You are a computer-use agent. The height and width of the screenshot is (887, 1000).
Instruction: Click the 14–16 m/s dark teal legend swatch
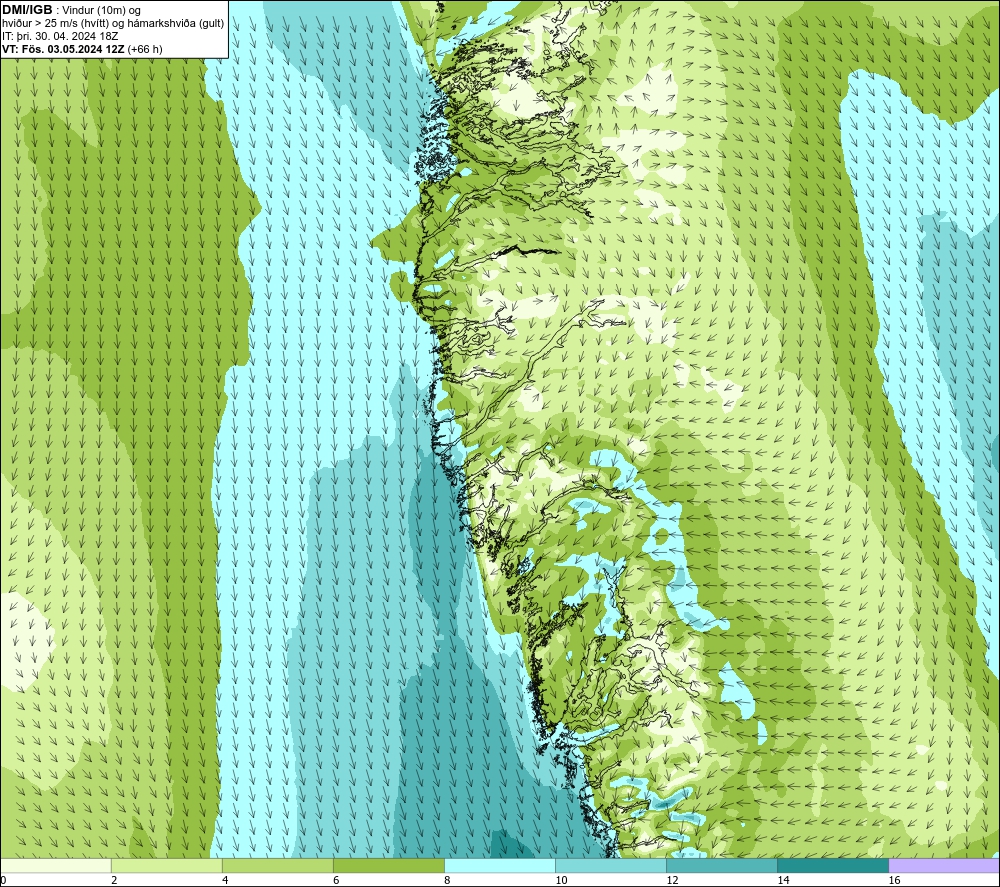[x=832, y=865]
